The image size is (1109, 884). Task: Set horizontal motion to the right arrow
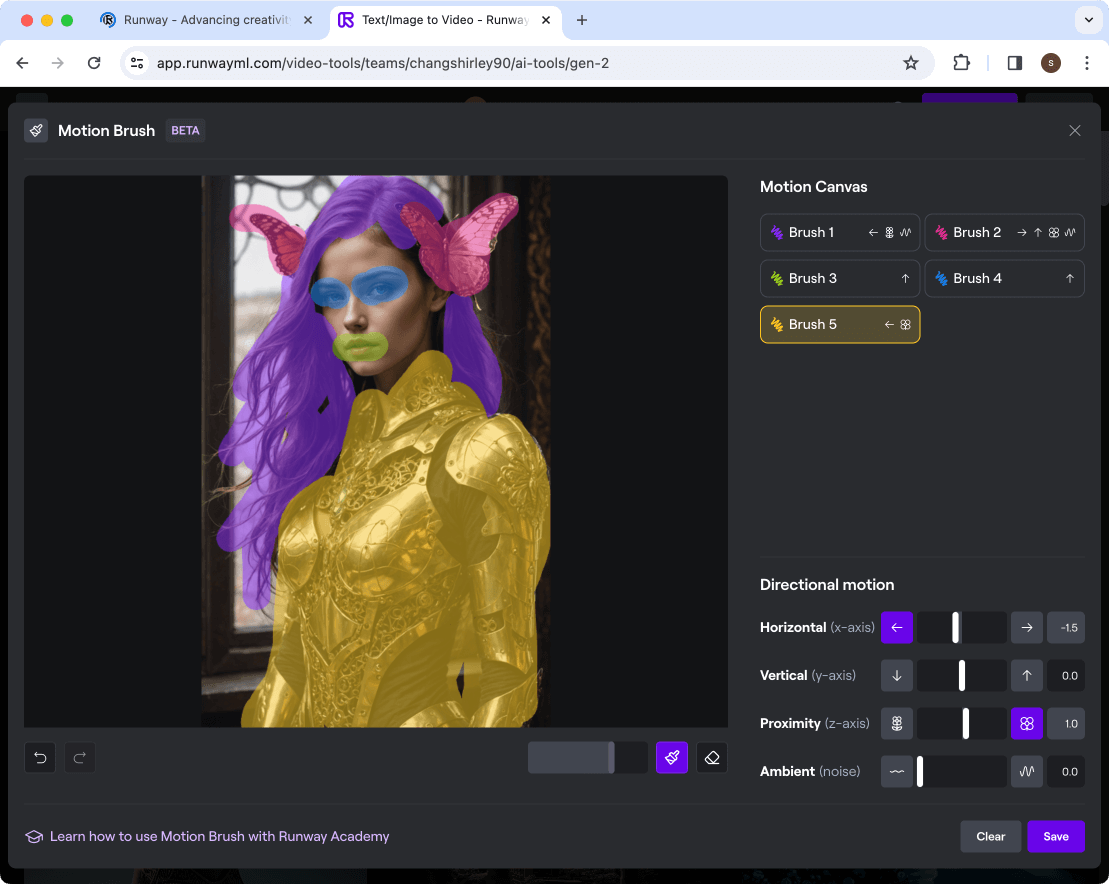(1027, 628)
